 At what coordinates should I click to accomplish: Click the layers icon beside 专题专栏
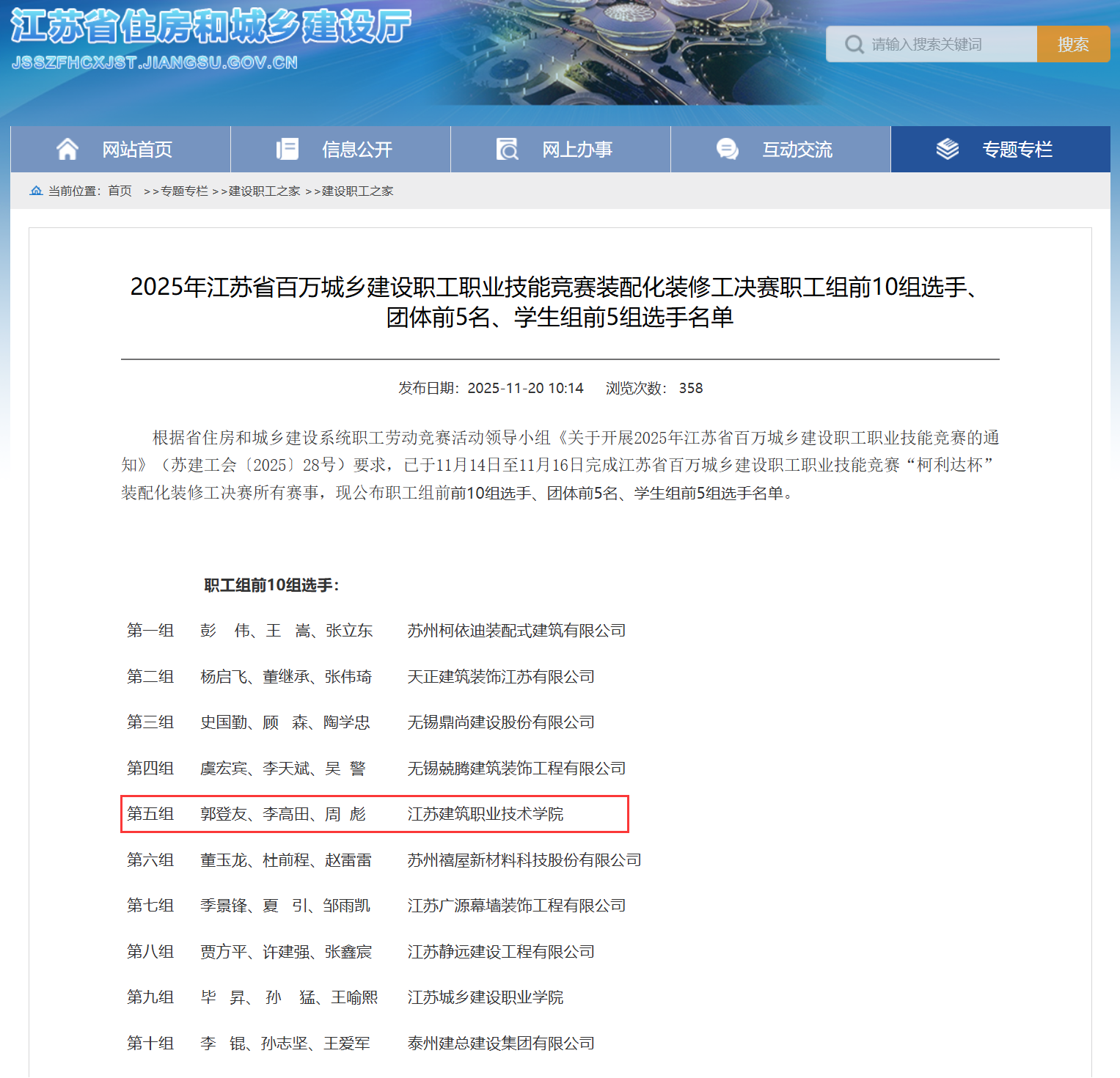tap(947, 149)
